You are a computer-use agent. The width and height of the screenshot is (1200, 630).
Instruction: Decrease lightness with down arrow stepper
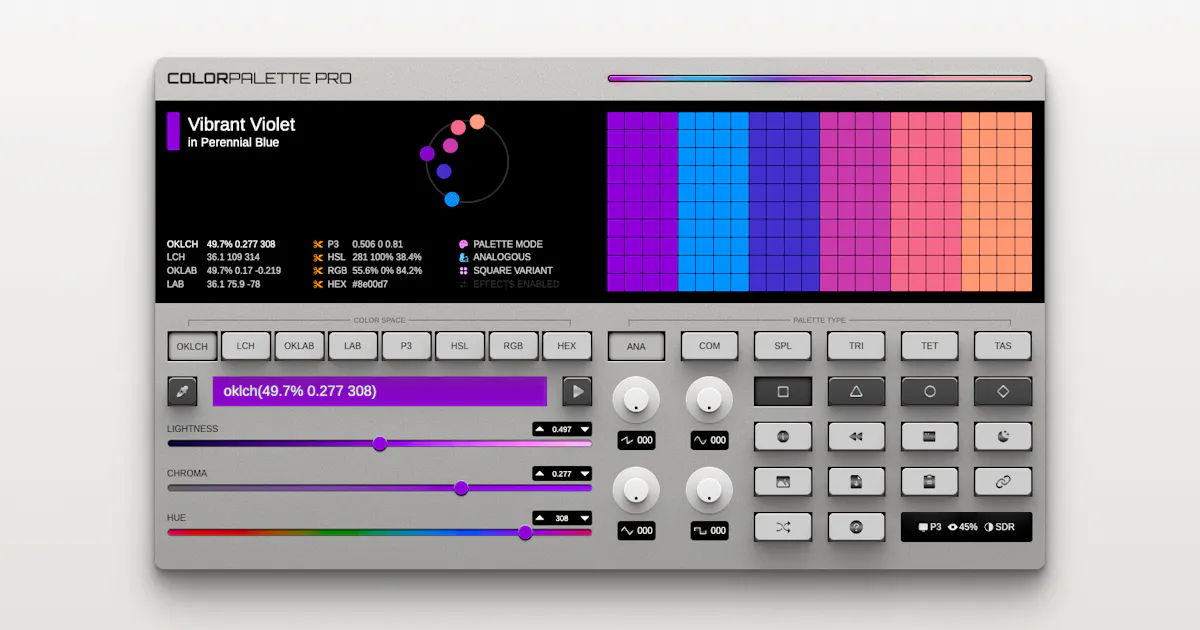click(584, 429)
